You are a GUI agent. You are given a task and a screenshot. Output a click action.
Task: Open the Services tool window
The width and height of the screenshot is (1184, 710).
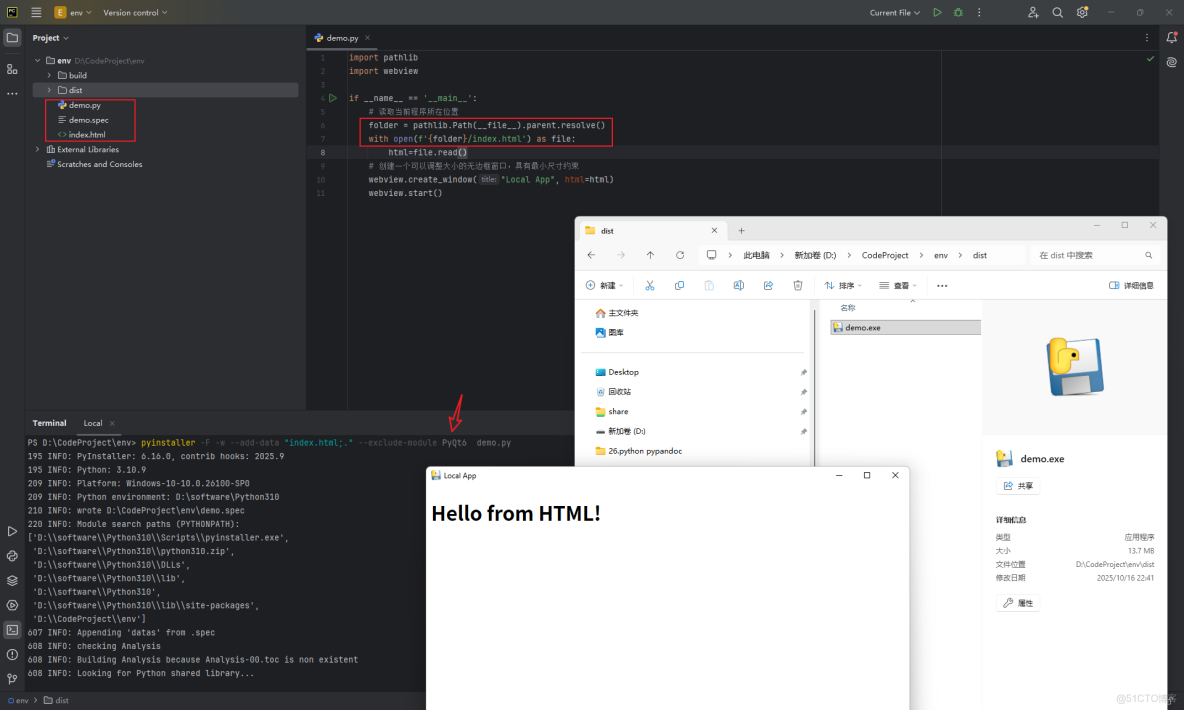point(12,606)
